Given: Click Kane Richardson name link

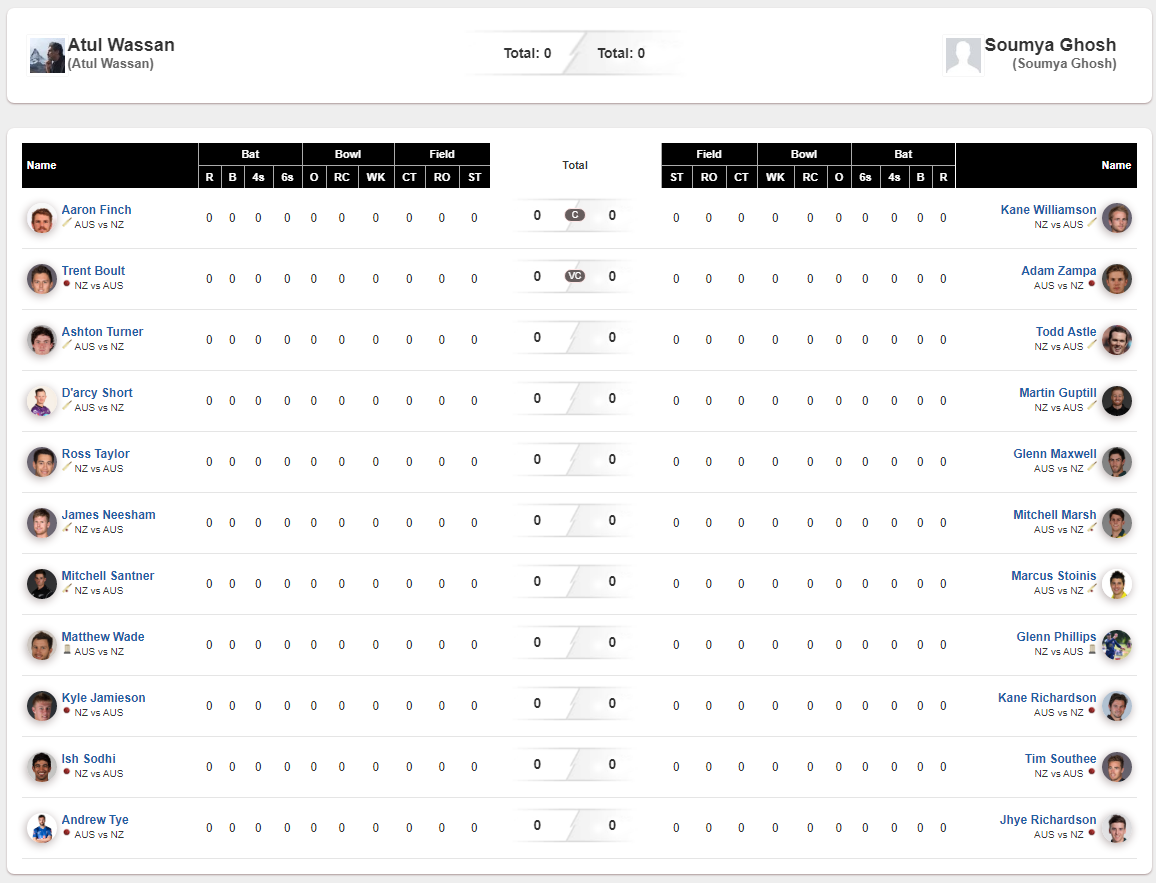Looking at the screenshot, I should point(1047,698).
